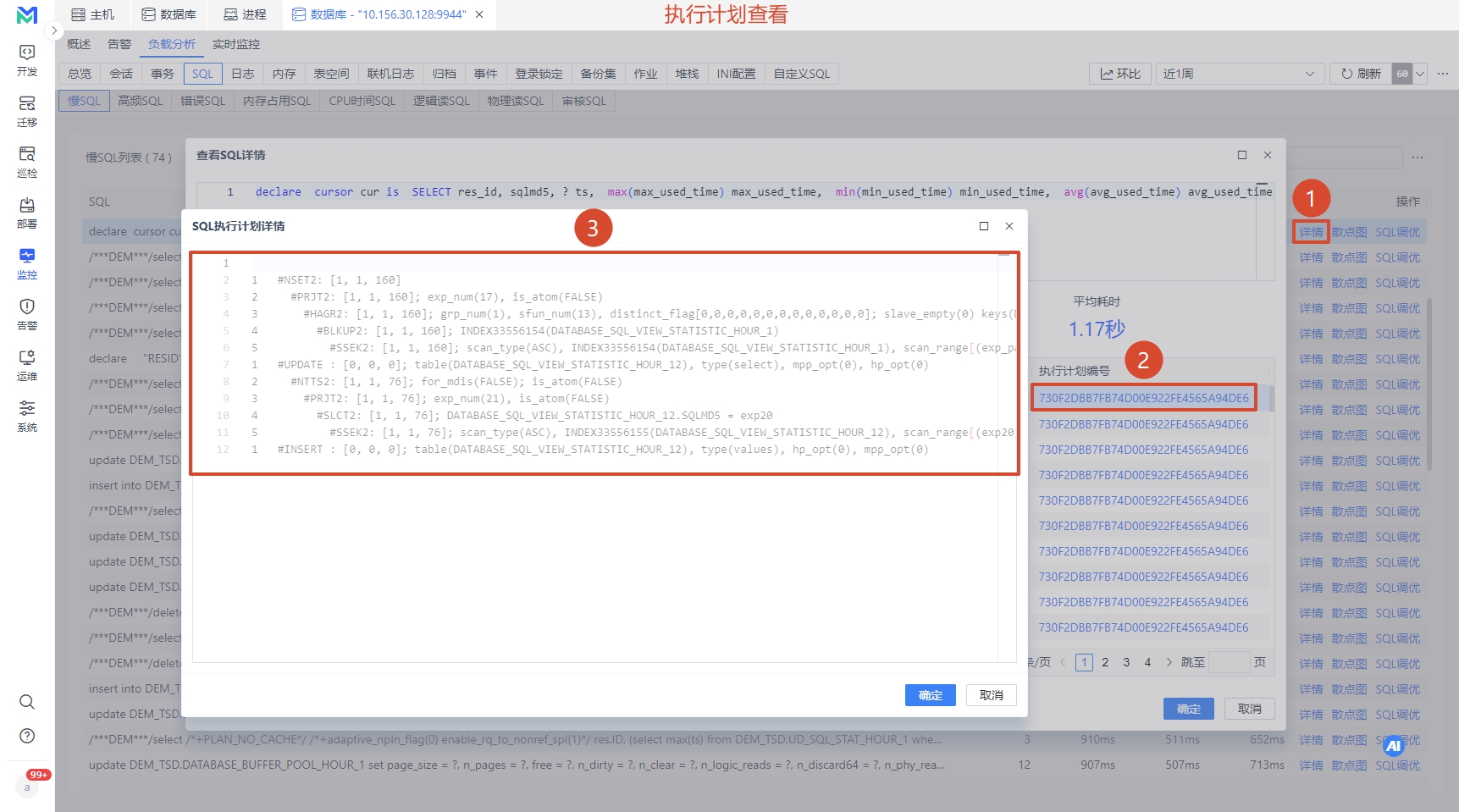Viewport: 1459px width, 812px height.
Task: Open the 数据库 top tab
Action: 169,14
